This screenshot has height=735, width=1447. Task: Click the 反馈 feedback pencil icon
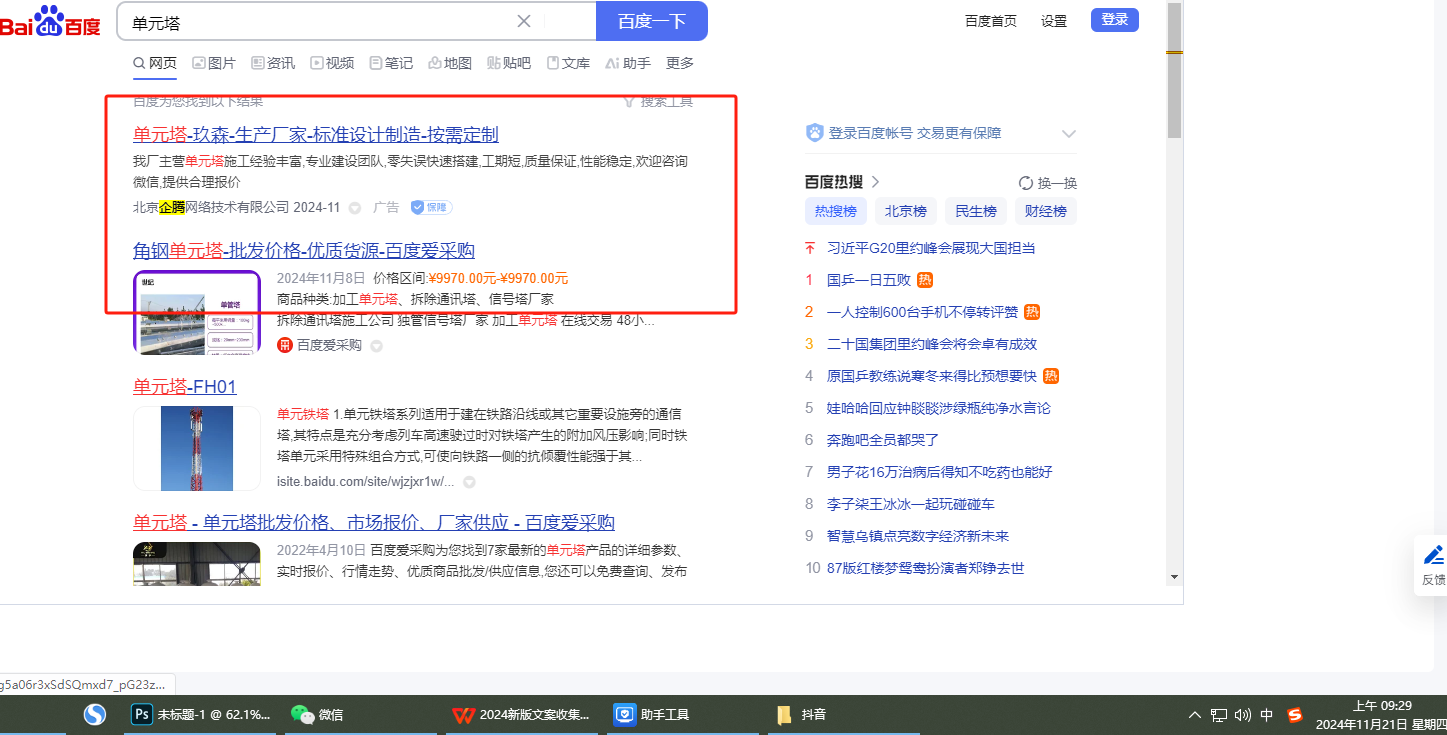[x=1433, y=555]
